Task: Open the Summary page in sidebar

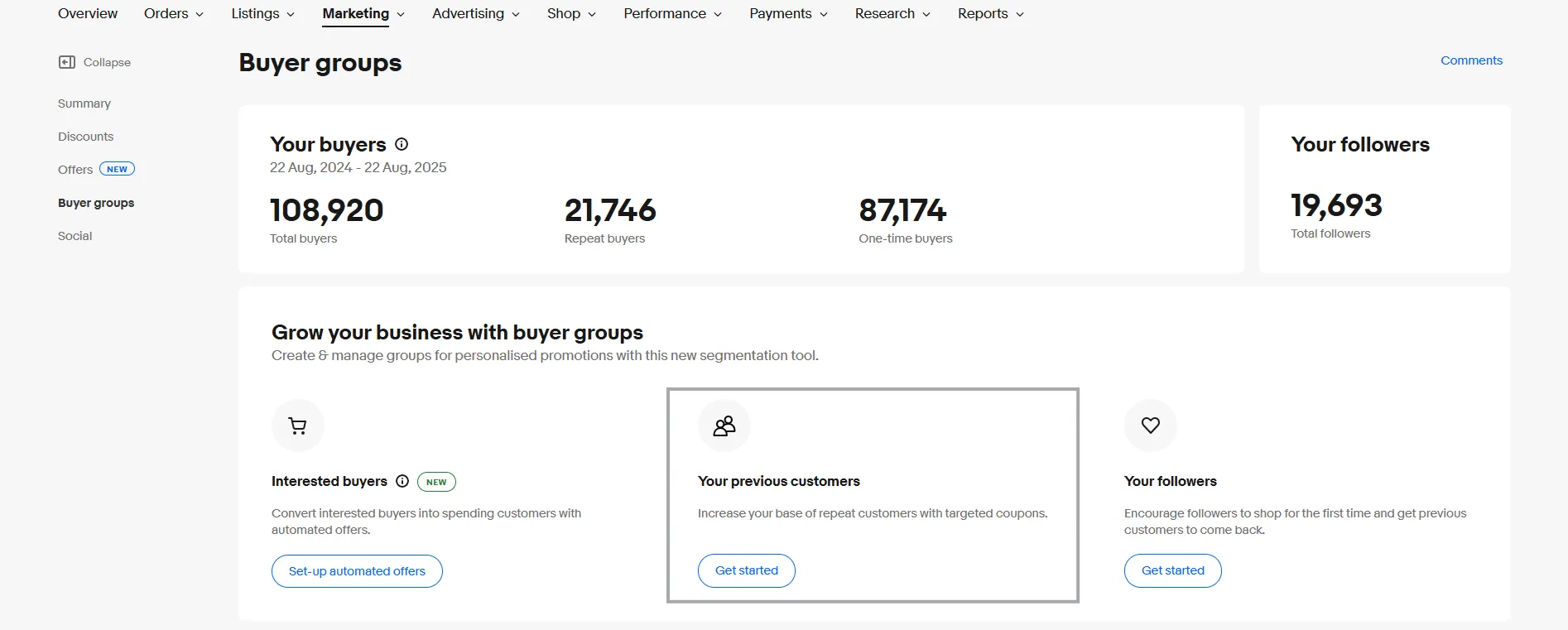Action: click(84, 103)
